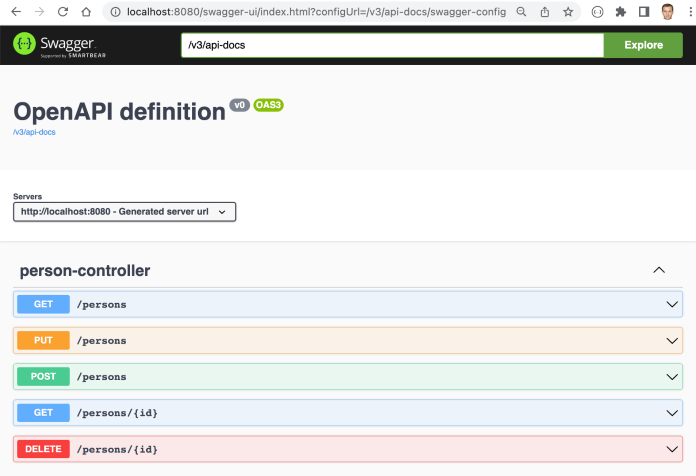Open the user profile avatar
Screen dimensions: 696x476
tap(667, 12)
